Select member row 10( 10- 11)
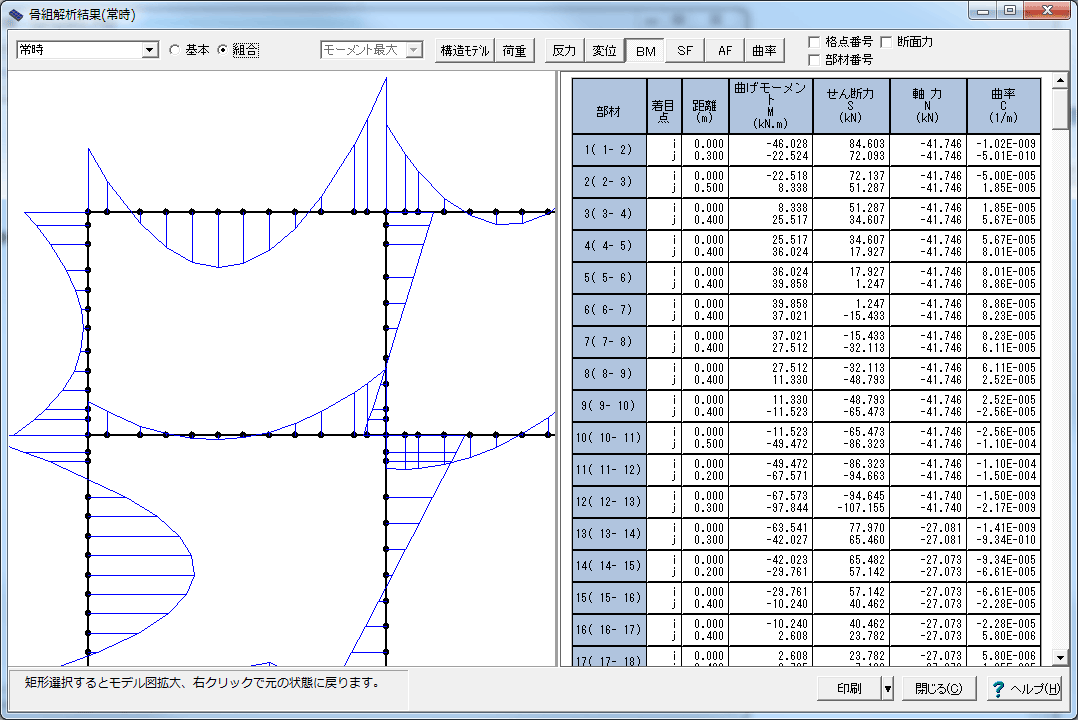The width and height of the screenshot is (1078, 720). [609, 437]
